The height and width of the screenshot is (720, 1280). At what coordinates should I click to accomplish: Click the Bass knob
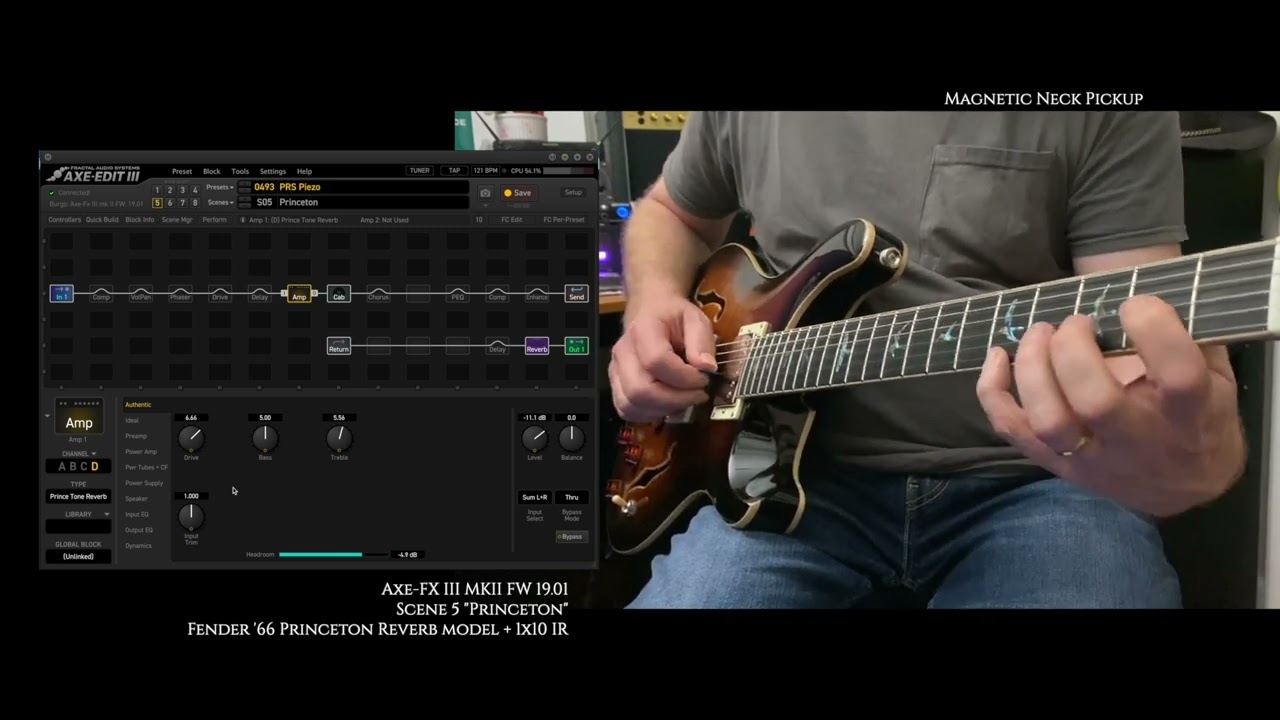(265, 437)
